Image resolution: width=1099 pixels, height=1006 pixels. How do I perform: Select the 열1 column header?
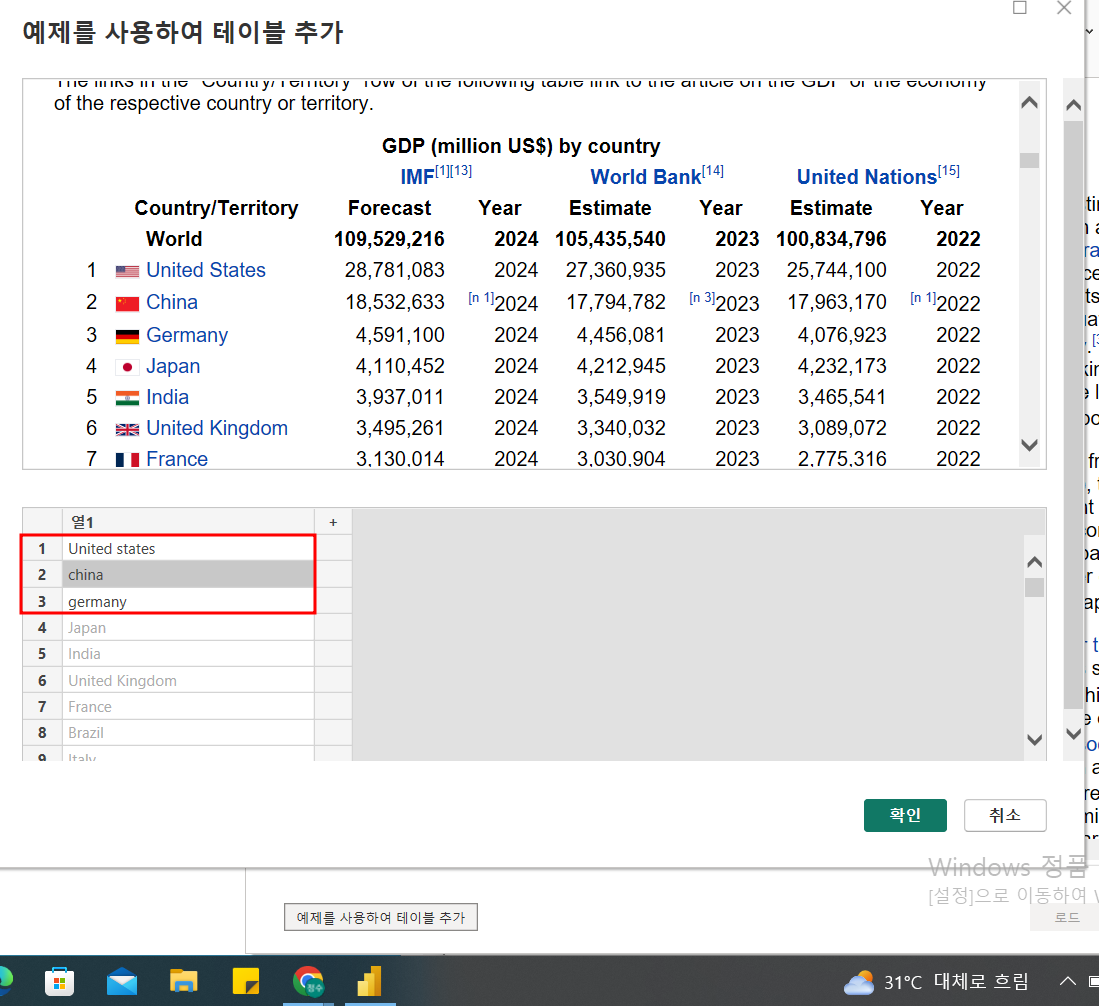coord(189,522)
